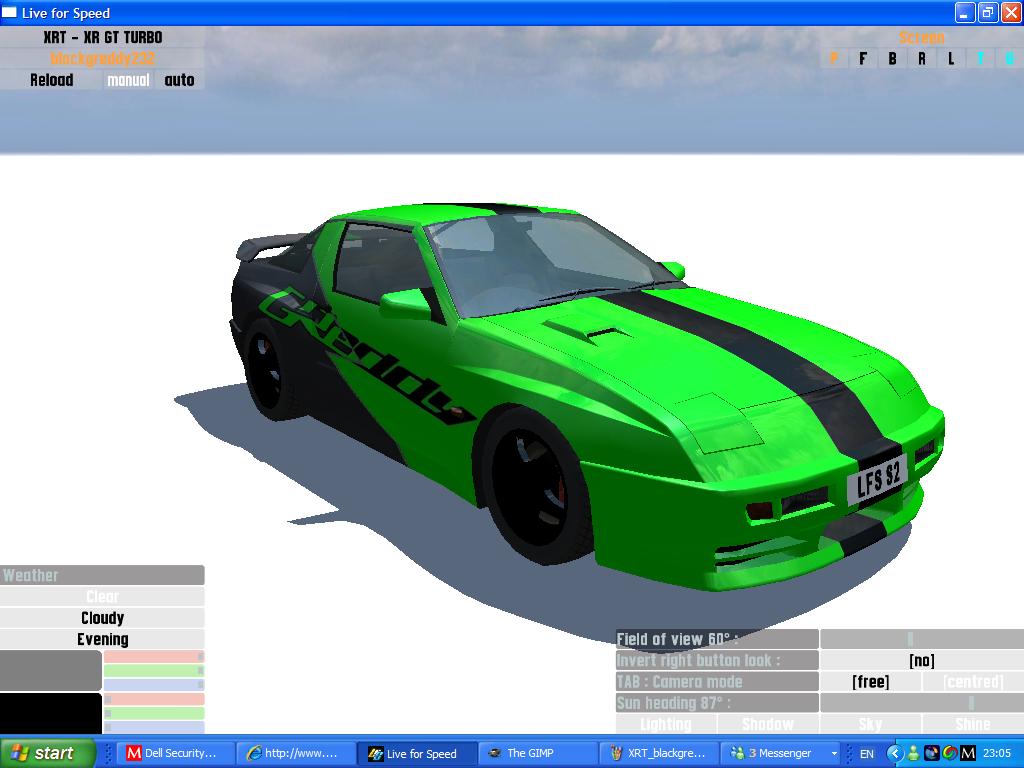The width and height of the screenshot is (1024, 768).
Task: Adjust lower red color slider
Action: (154, 699)
